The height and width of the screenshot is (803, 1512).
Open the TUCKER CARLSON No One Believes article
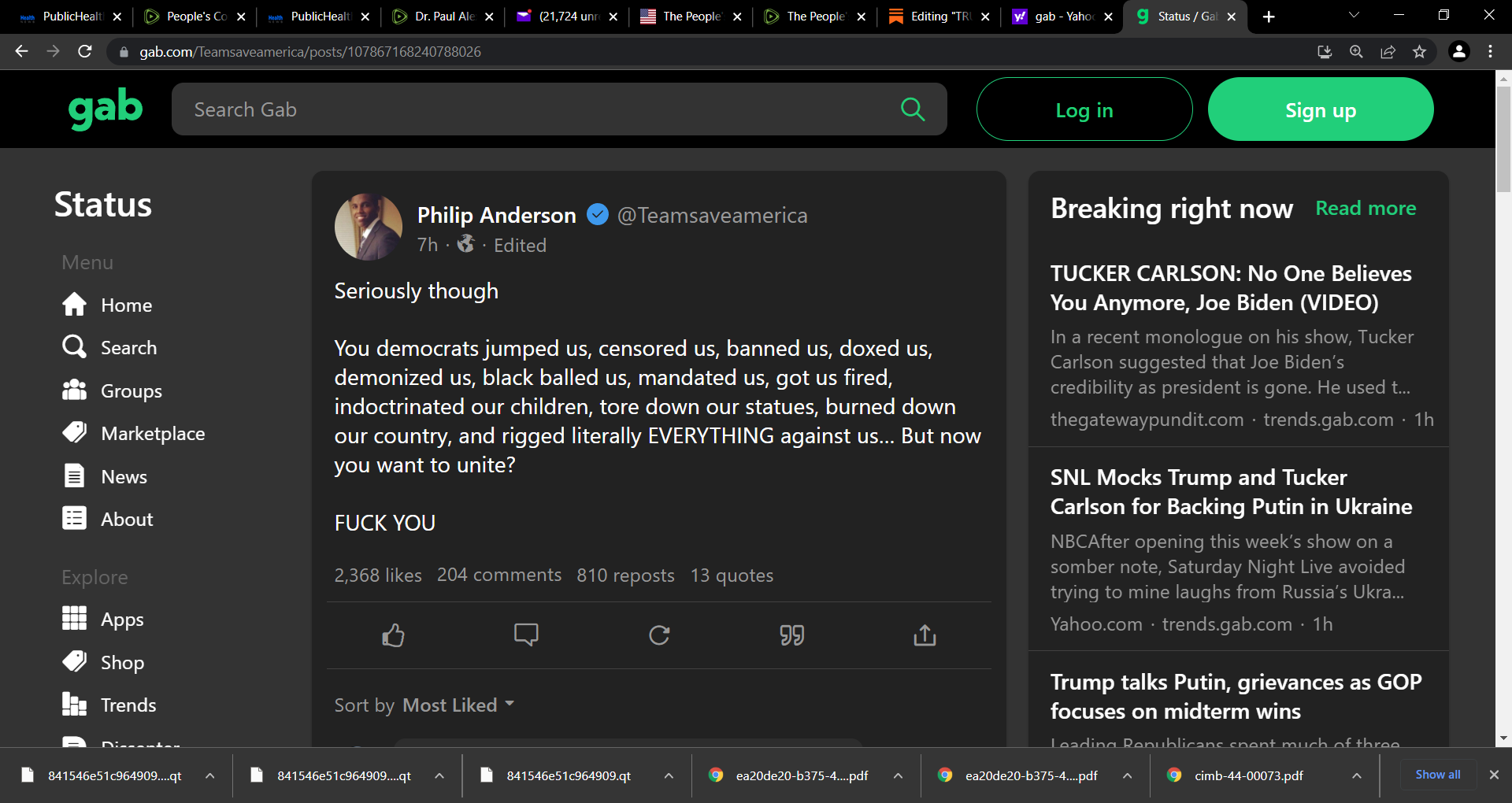1231,288
